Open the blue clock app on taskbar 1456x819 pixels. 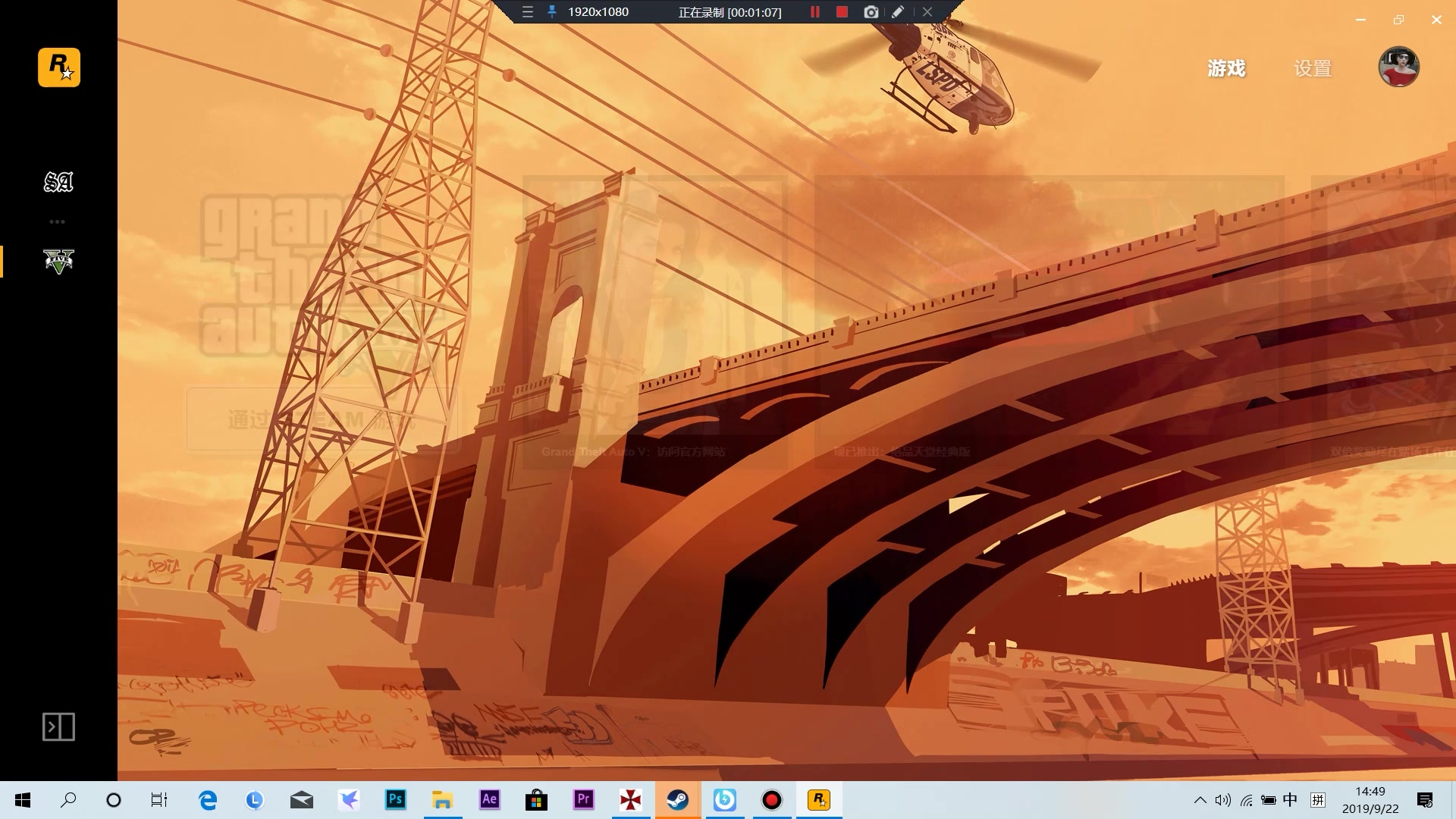pyautogui.click(x=255, y=800)
